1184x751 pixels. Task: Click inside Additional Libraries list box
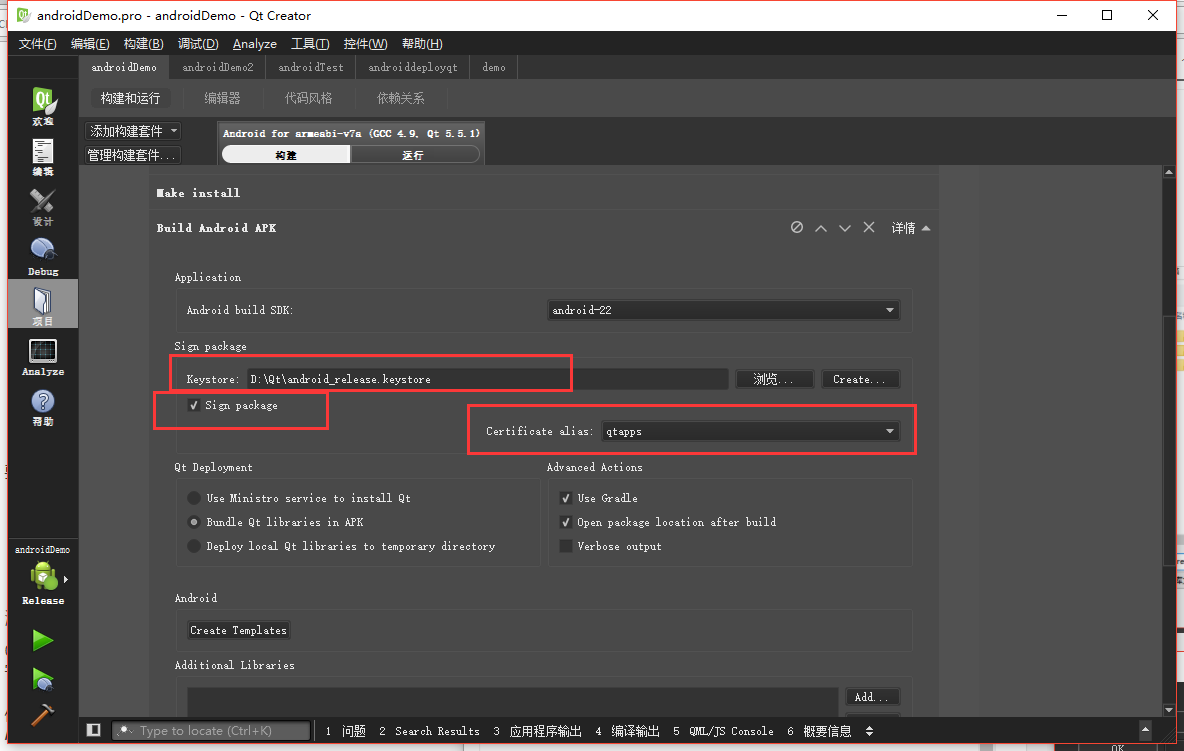click(x=513, y=701)
